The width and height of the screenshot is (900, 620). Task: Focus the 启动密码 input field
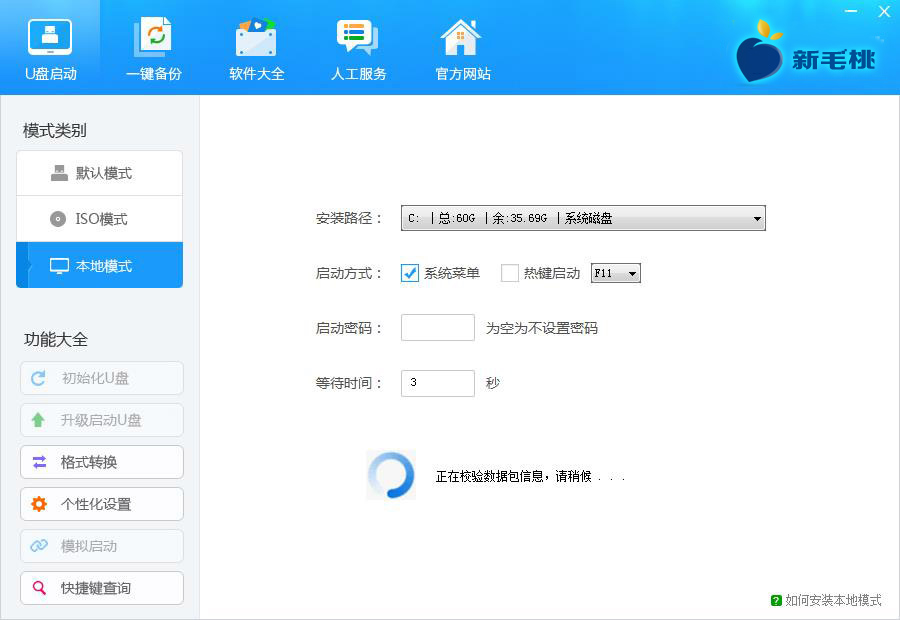(438, 327)
